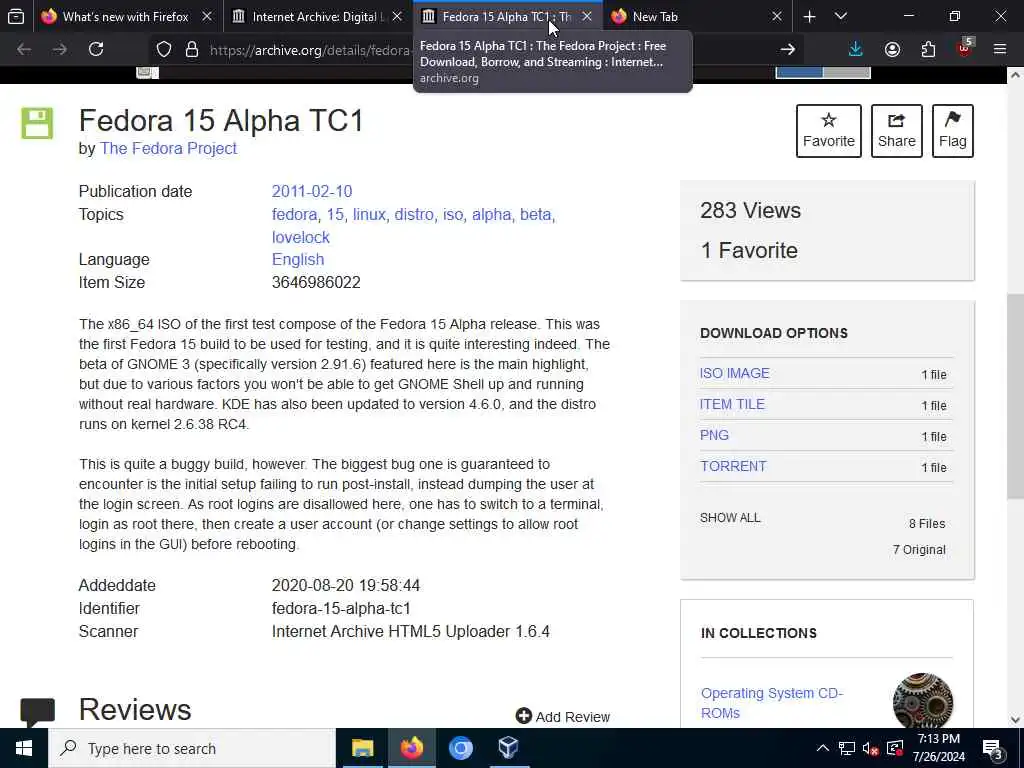Close the New Tab tab
1024x768 pixels.
[776, 16]
